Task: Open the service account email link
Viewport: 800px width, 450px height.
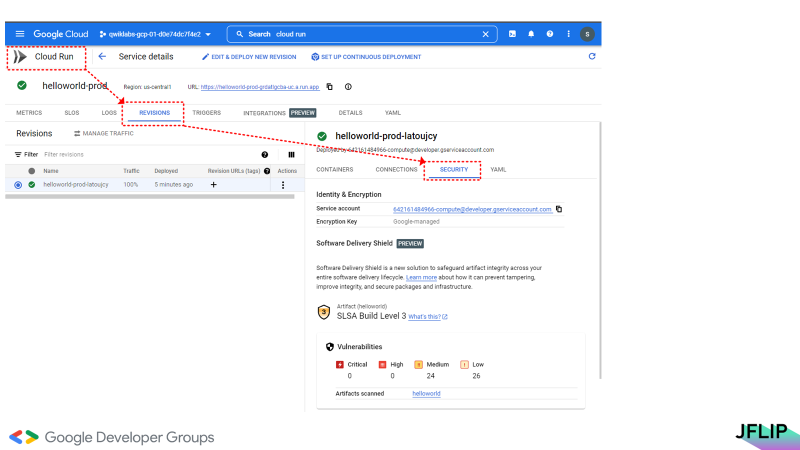Action: tap(472, 209)
